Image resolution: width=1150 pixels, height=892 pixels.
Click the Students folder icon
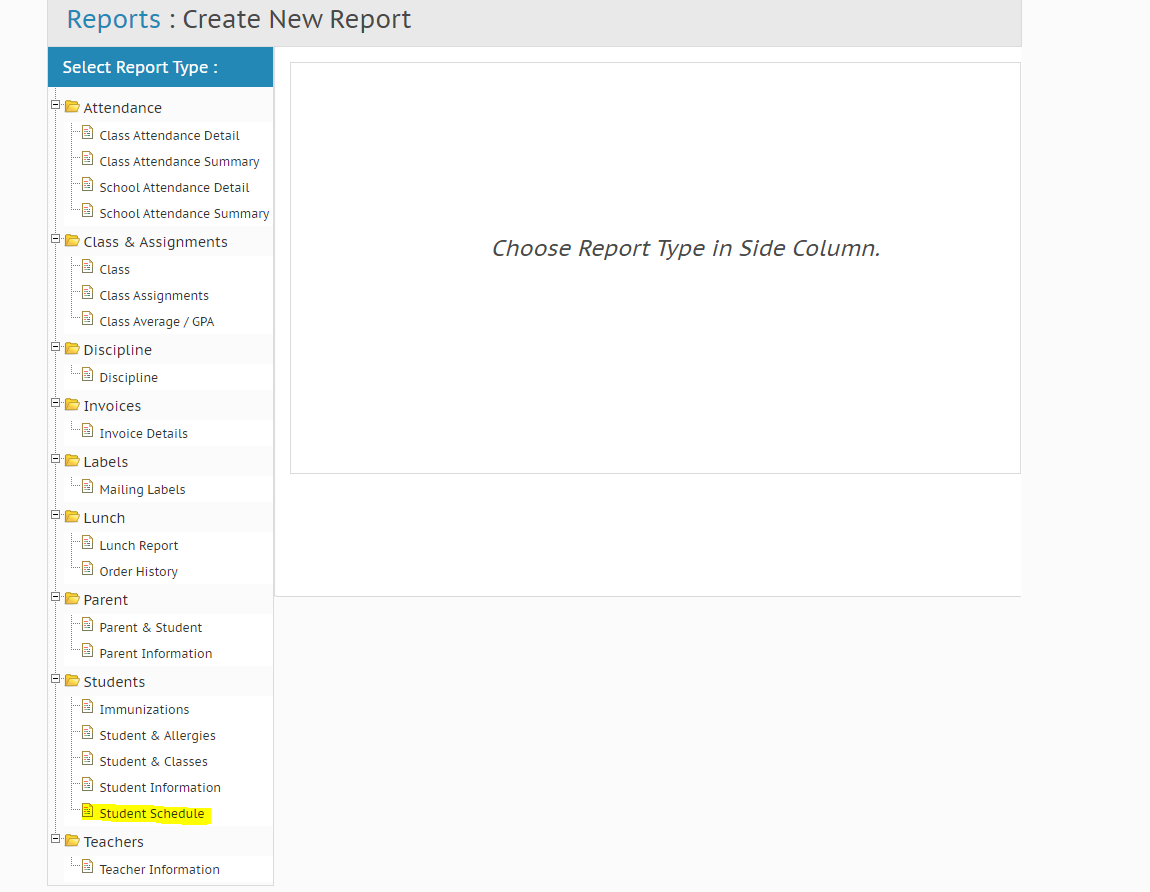pos(70,679)
